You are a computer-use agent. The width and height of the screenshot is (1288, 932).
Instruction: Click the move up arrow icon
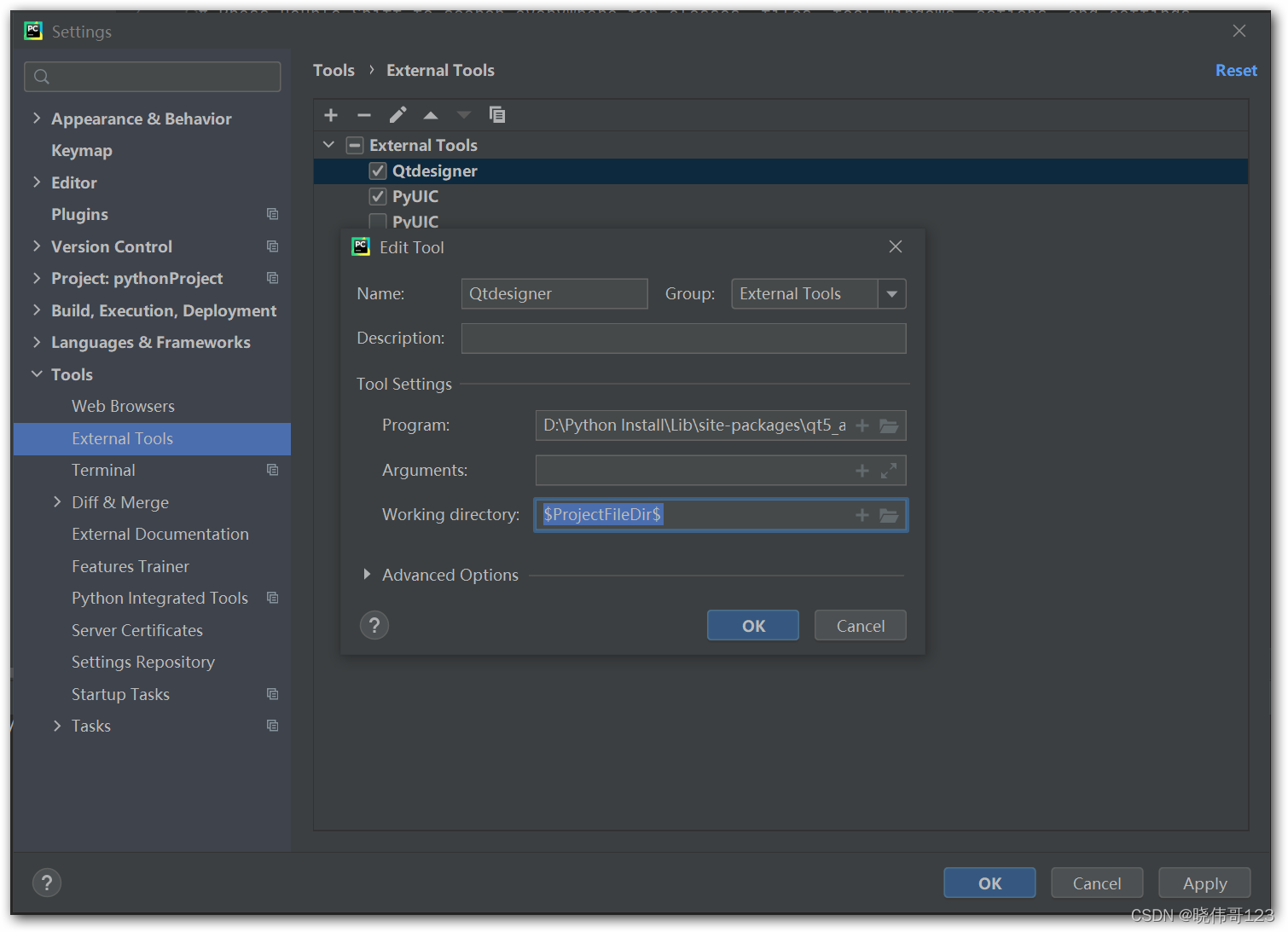[x=431, y=115]
